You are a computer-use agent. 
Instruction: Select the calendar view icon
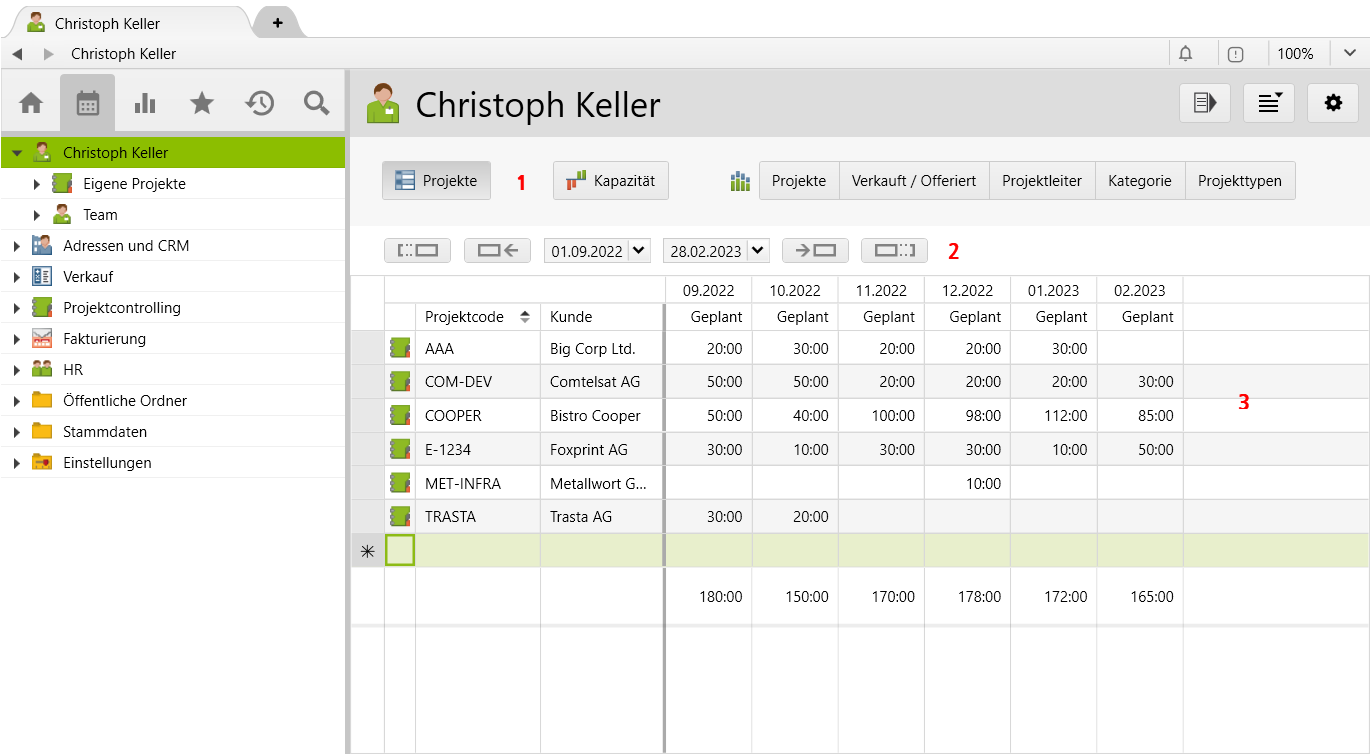tap(88, 103)
